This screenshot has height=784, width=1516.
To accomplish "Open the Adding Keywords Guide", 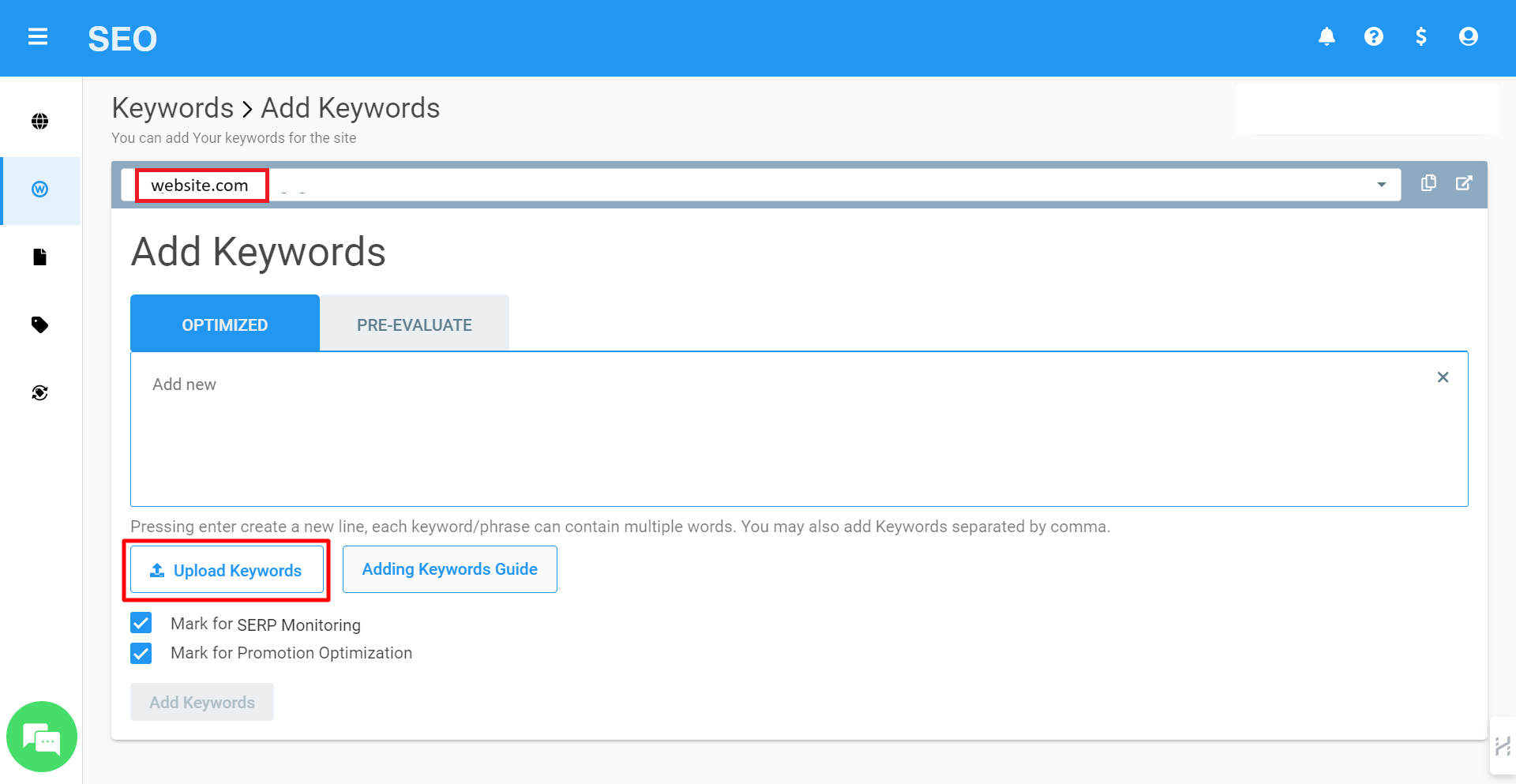I will [x=450, y=569].
